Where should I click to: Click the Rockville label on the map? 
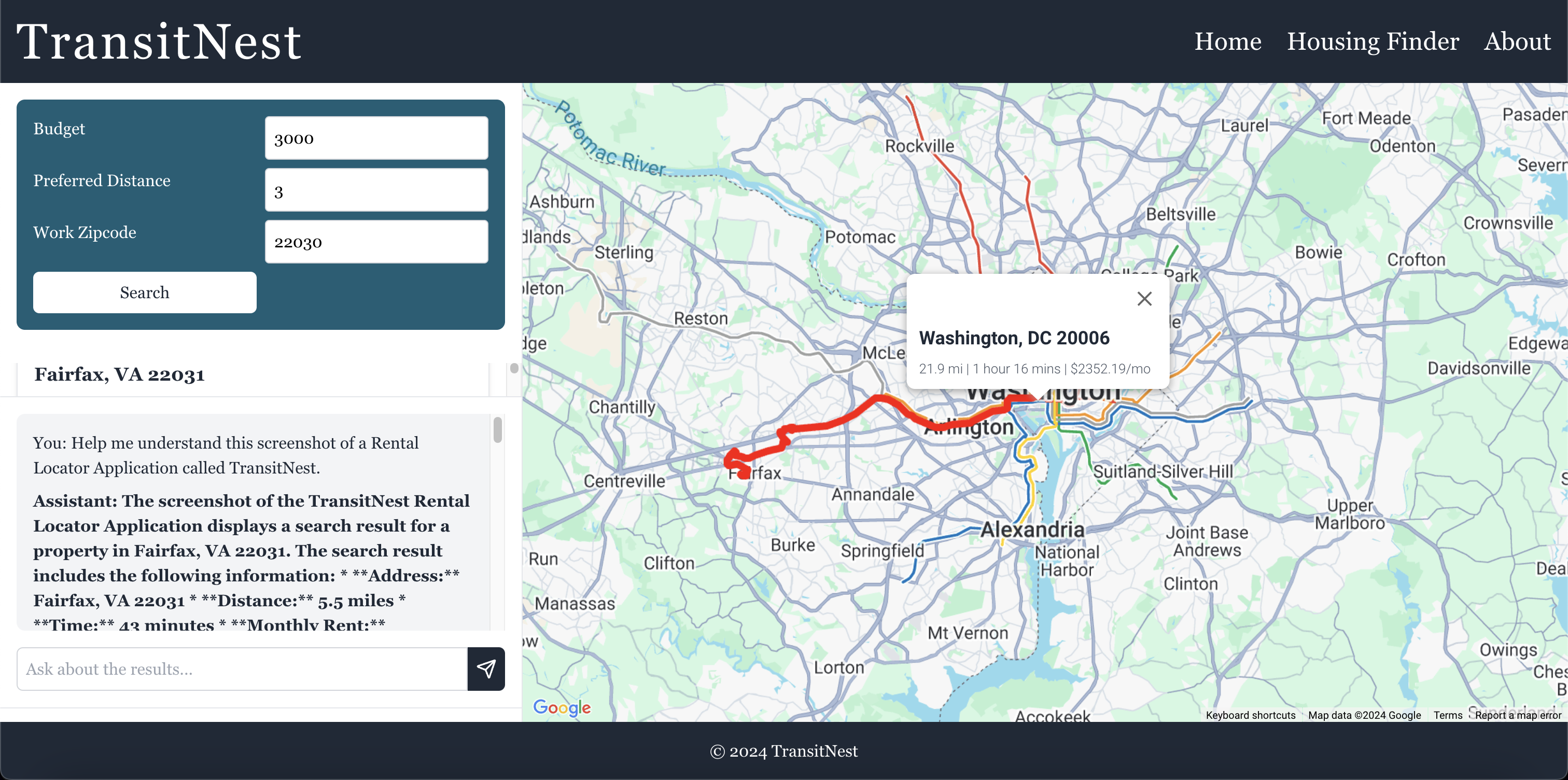coord(919,146)
